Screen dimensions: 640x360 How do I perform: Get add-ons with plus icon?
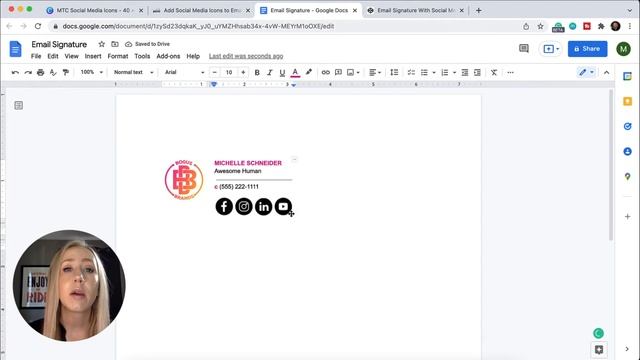627,217
